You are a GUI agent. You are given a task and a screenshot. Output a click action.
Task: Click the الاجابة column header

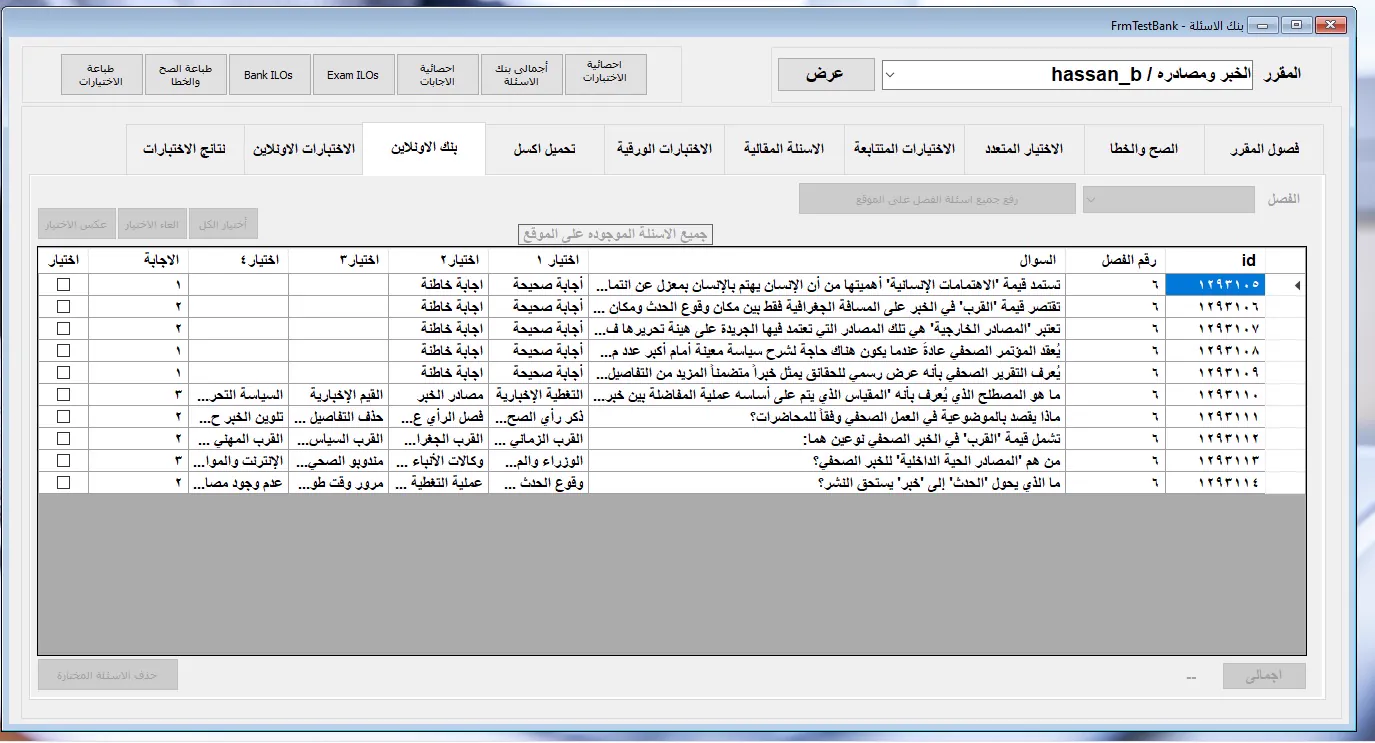point(138,260)
